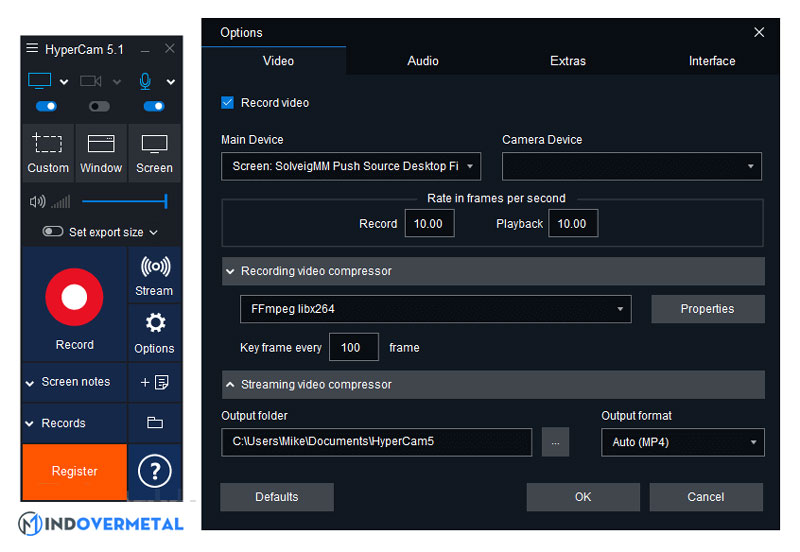
Task: Start recording with the red Record button
Action: click(74, 297)
